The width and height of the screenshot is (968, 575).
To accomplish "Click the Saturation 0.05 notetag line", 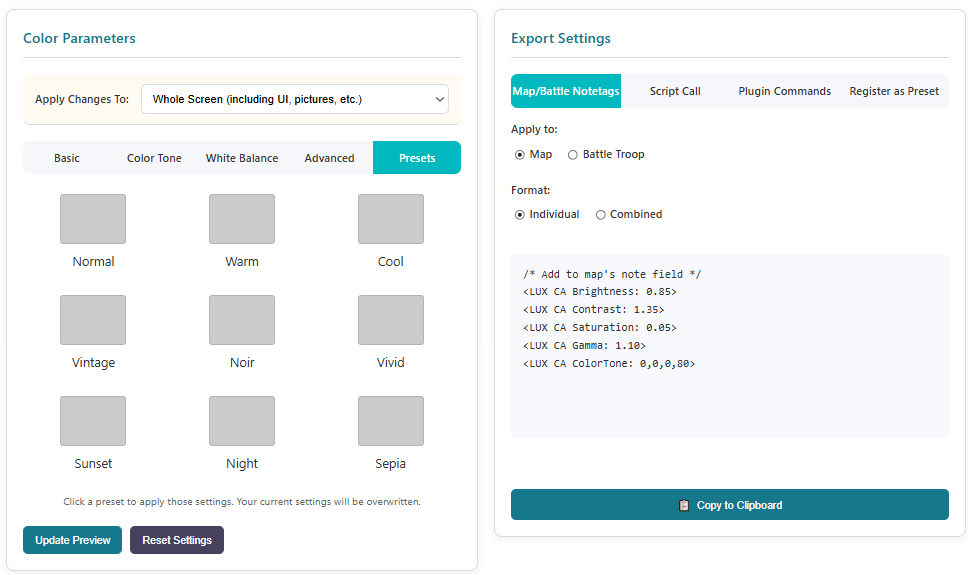I will coord(599,327).
